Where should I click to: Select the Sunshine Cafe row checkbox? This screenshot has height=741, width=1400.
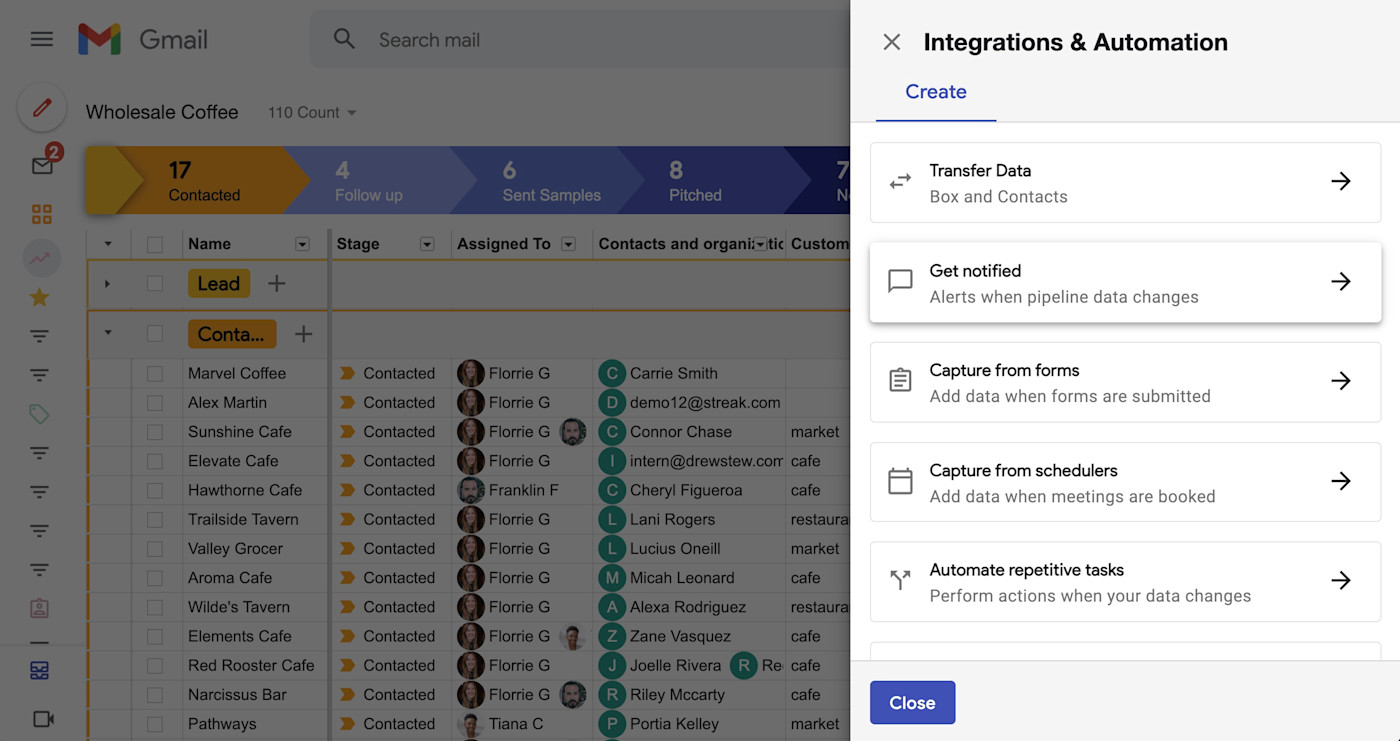point(155,432)
